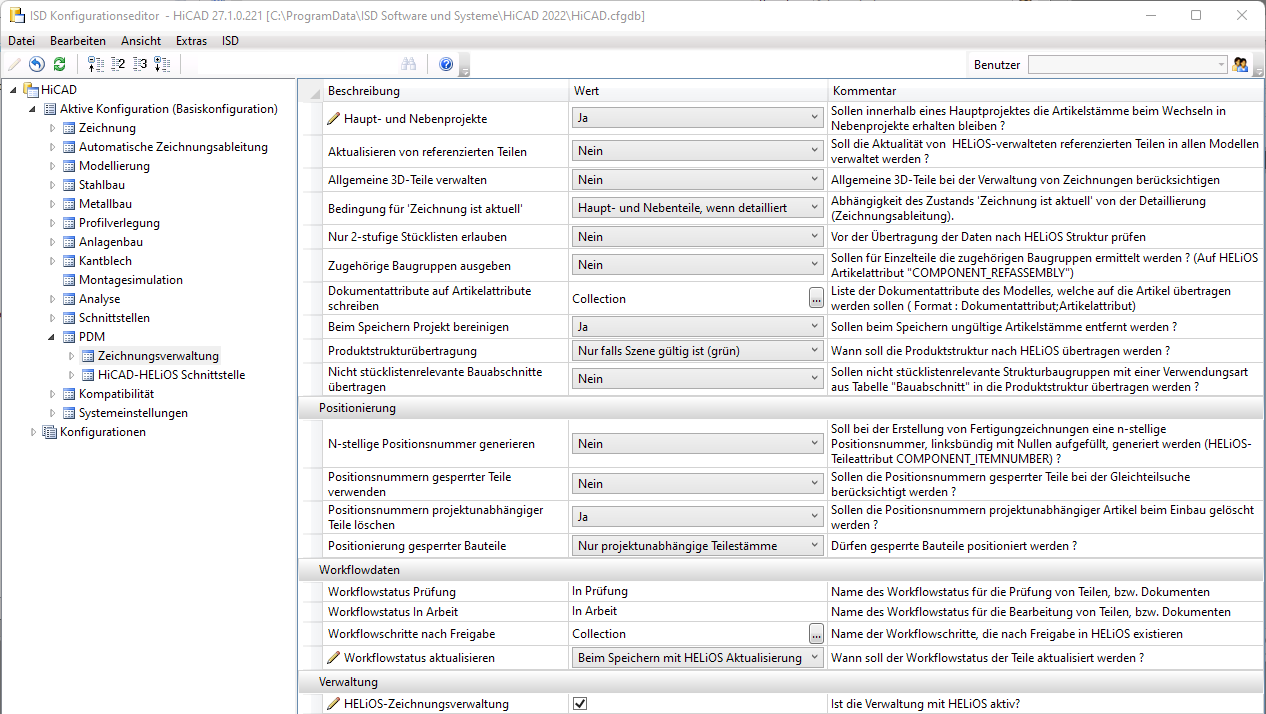Image resolution: width=1266 pixels, height=714 pixels.
Task: Open the Zugehörige Baugruppen ausgeben dropdown
Action: click(x=698, y=265)
